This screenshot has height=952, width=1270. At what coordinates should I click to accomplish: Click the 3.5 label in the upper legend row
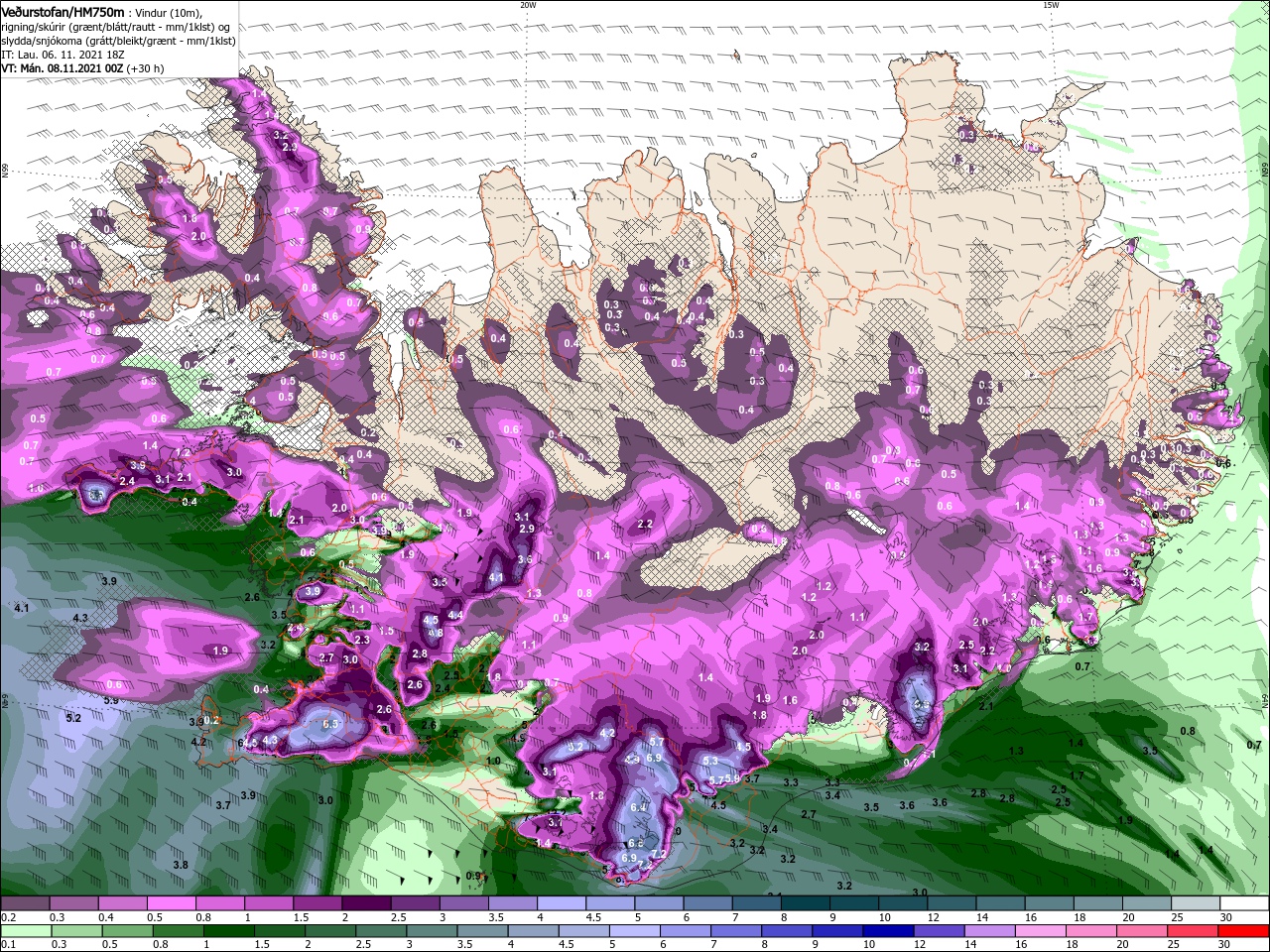(x=494, y=917)
